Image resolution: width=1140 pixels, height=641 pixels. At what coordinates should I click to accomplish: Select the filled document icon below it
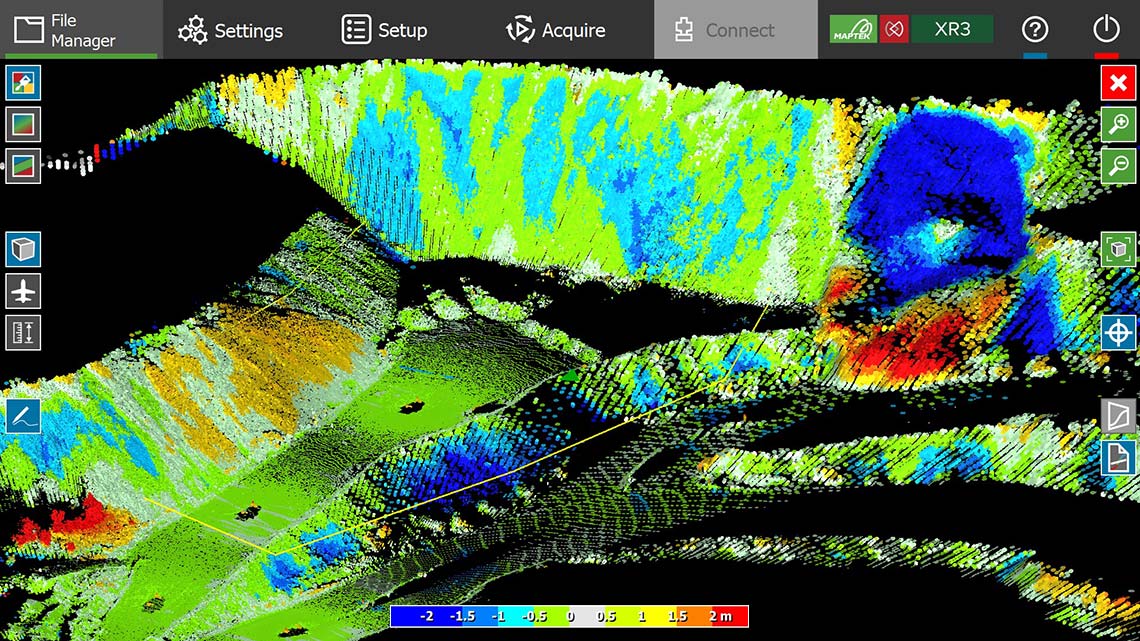pyautogui.click(x=1119, y=459)
